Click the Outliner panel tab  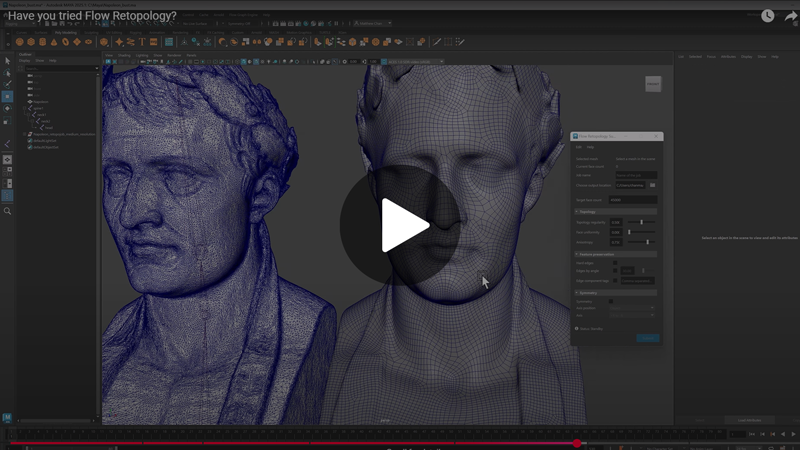[25, 54]
